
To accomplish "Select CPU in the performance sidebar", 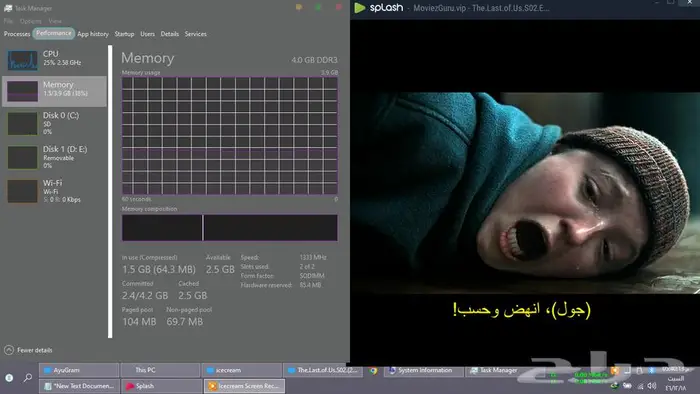I will coord(54,60).
